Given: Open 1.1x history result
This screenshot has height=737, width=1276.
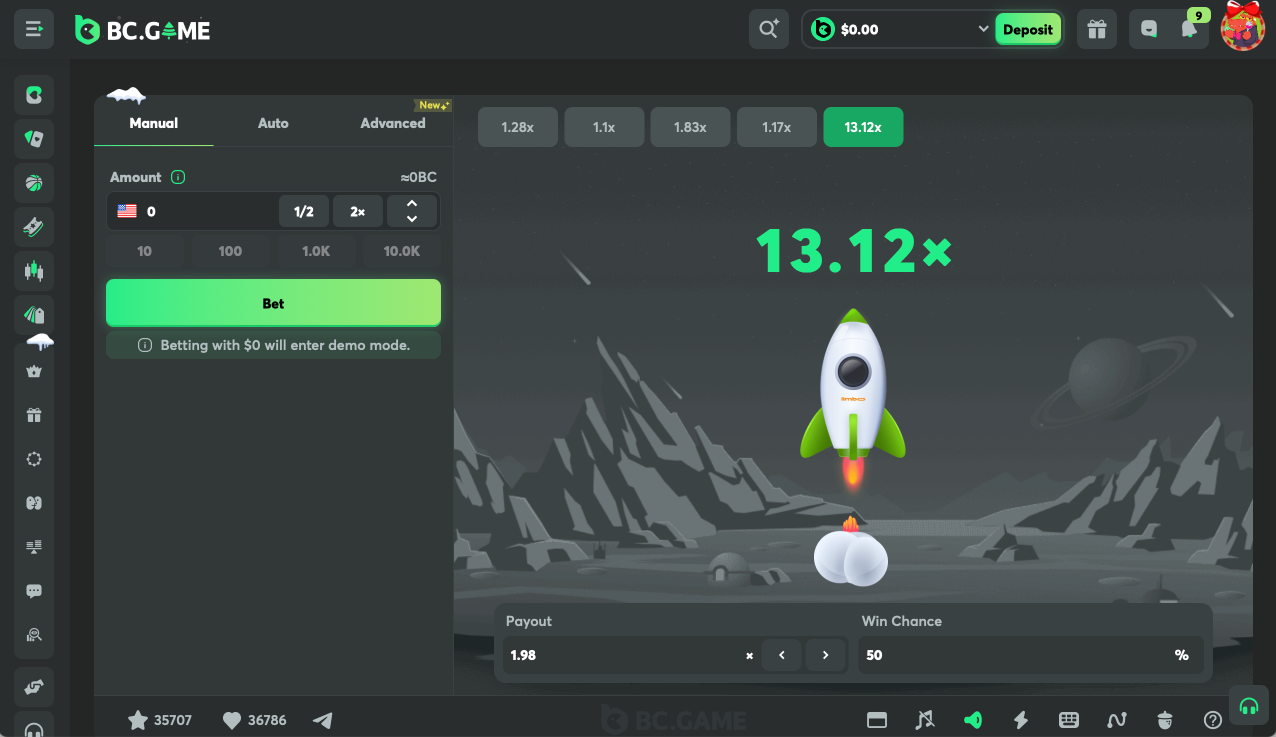Looking at the screenshot, I should tap(604, 127).
